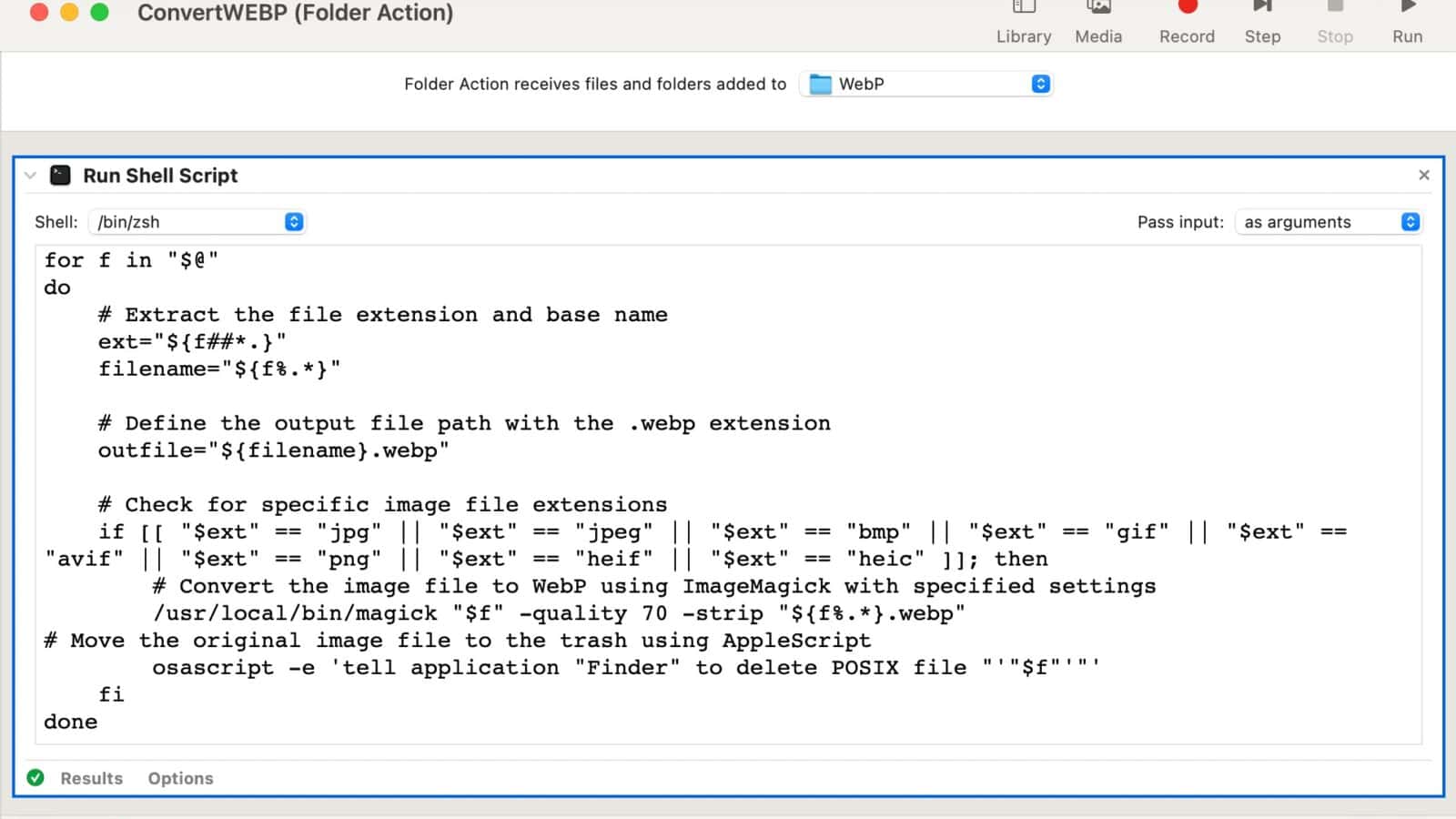This screenshot has height=819, width=1456.
Task: Click the green checkmark status indicator
Action: (x=35, y=778)
